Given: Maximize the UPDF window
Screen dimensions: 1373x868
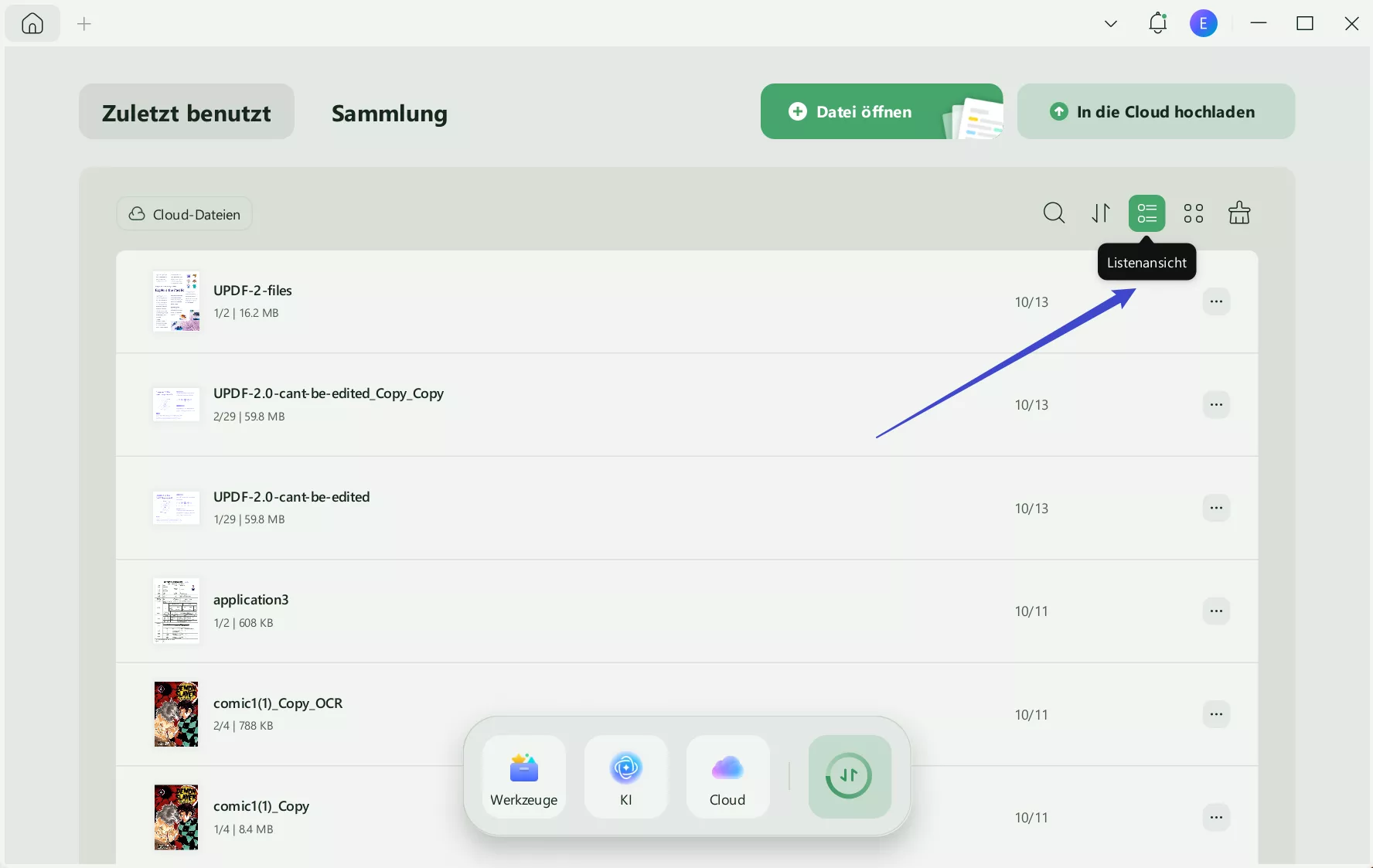Looking at the screenshot, I should click(1305, 24).
